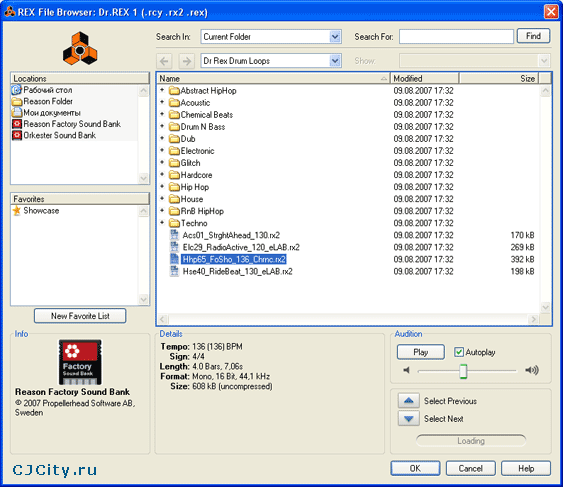The width and height of the screenshot is (563, 487).
Task: Click the Electronic folder icon
Action: click(174, 151)
